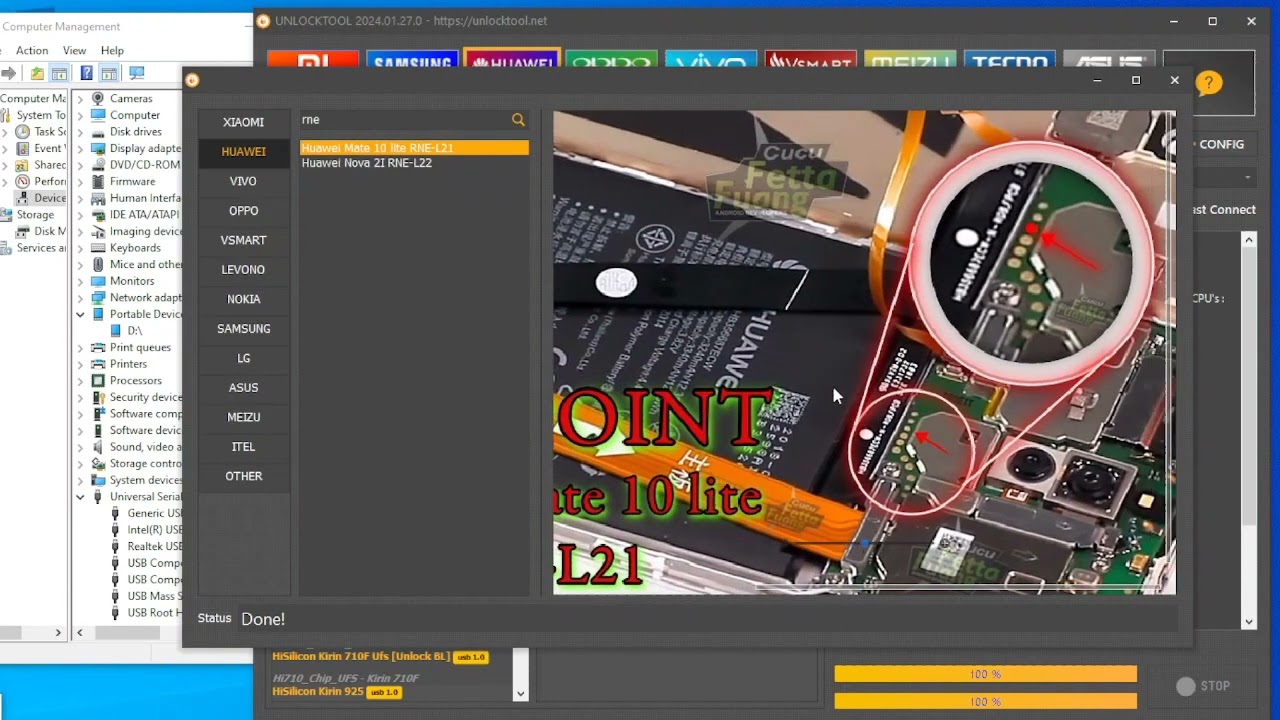The width and height of the screenshot is (1280, 720).
Task: Click the UnlockTool logo in main title bar
Action: tap(263, 21)
